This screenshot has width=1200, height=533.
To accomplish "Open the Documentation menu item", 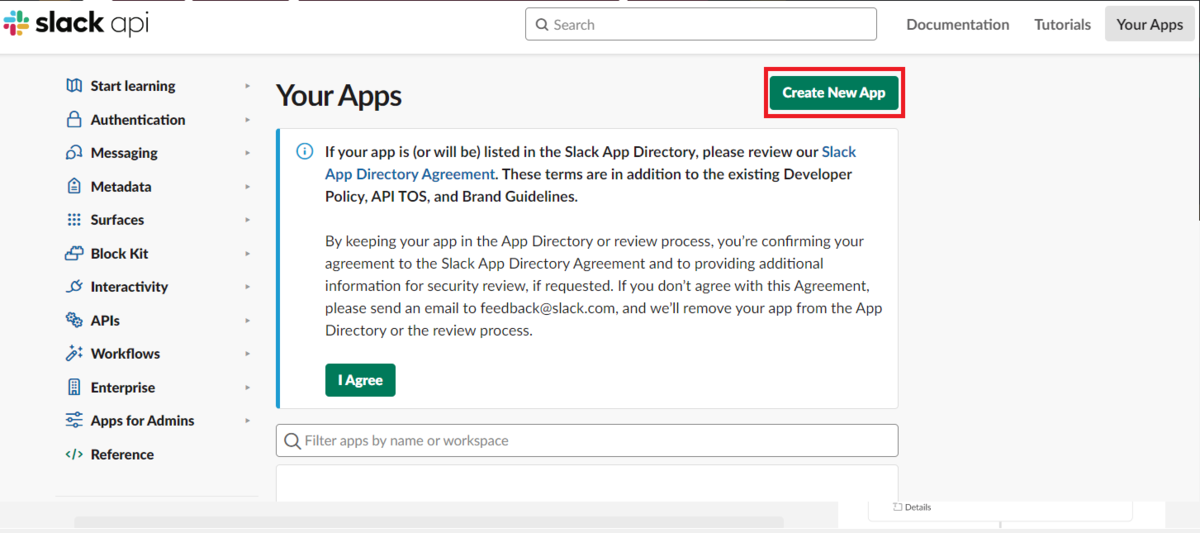I will (x=958, y=25).
